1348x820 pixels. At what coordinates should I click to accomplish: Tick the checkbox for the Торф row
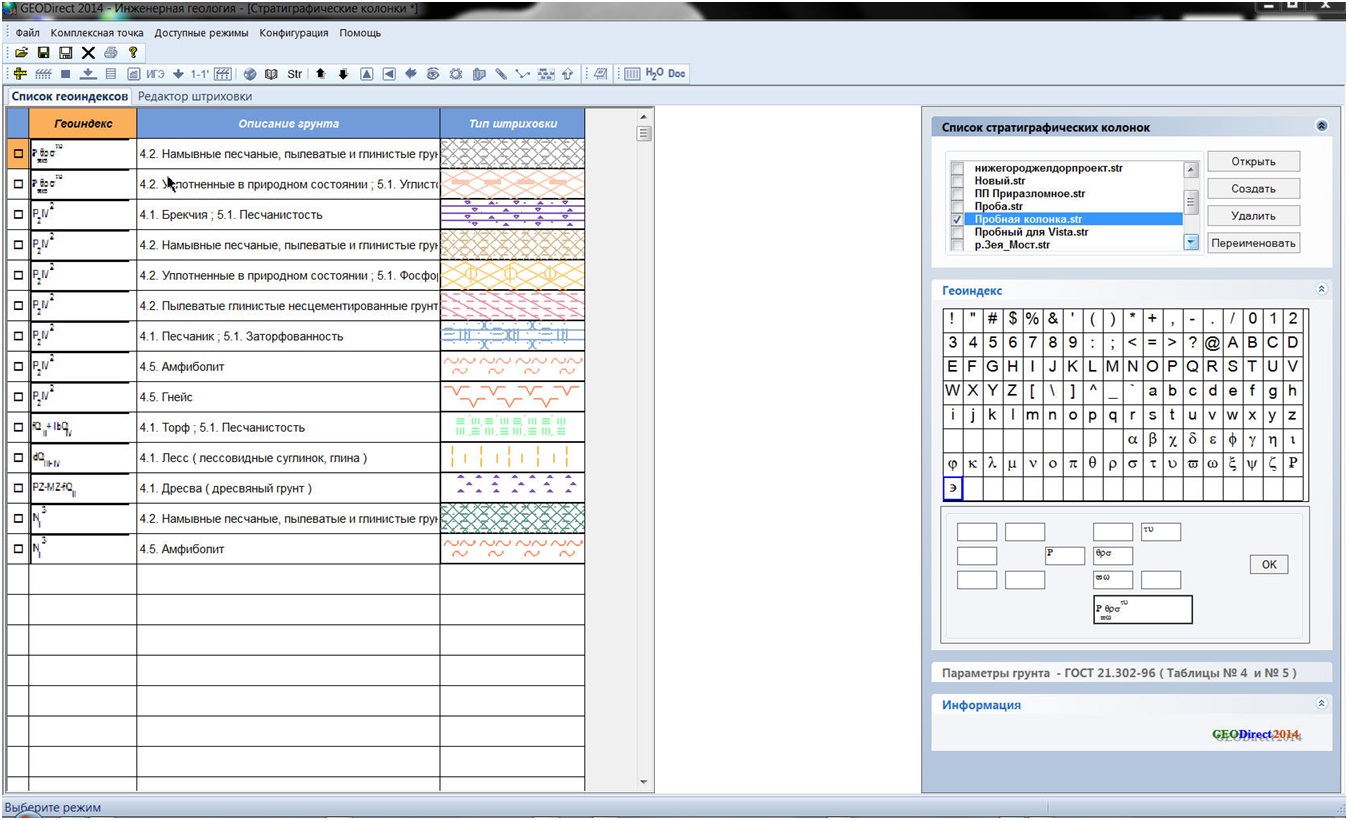[x=18, y=427]
